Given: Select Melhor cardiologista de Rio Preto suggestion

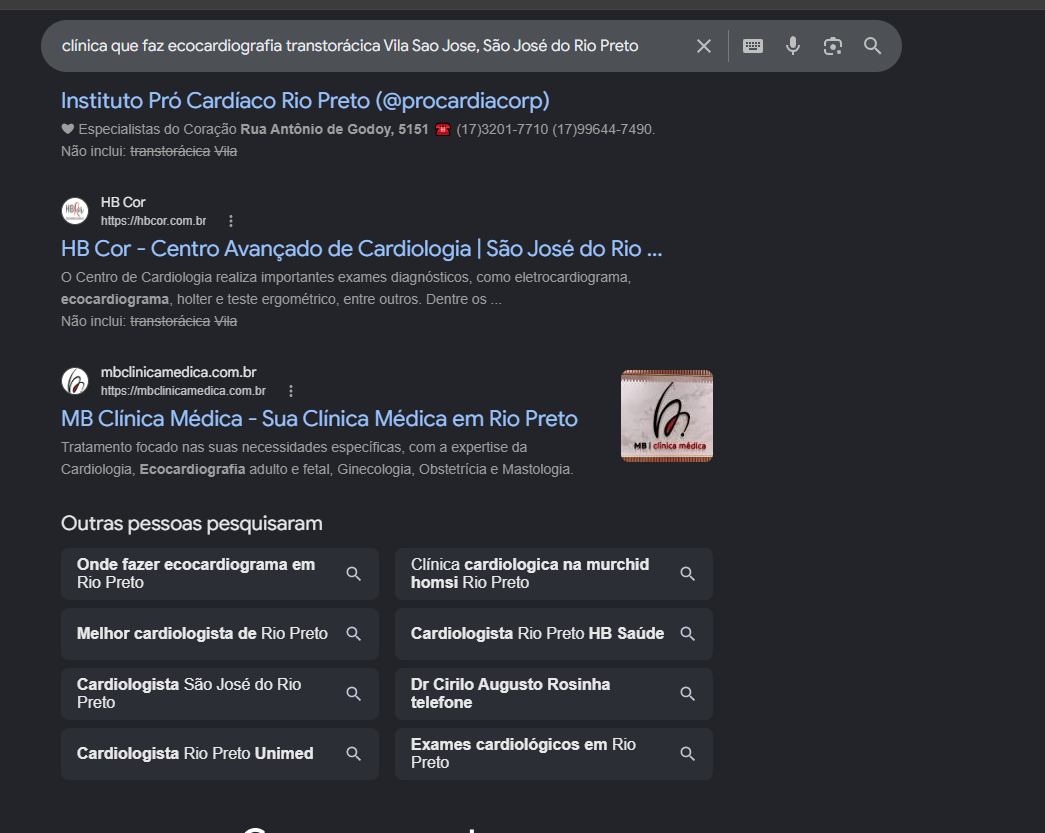Looking at the screenshot, I should tap(220, 634).
